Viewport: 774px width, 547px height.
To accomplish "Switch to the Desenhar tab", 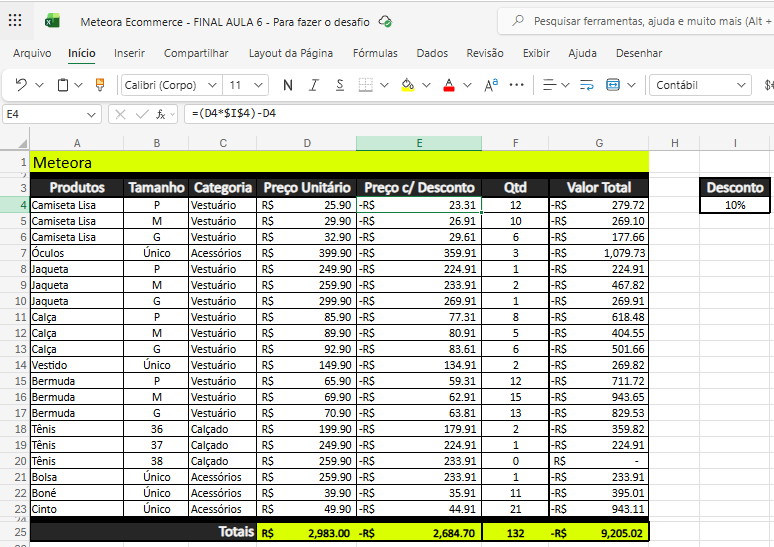I will (x=639, y=53).
